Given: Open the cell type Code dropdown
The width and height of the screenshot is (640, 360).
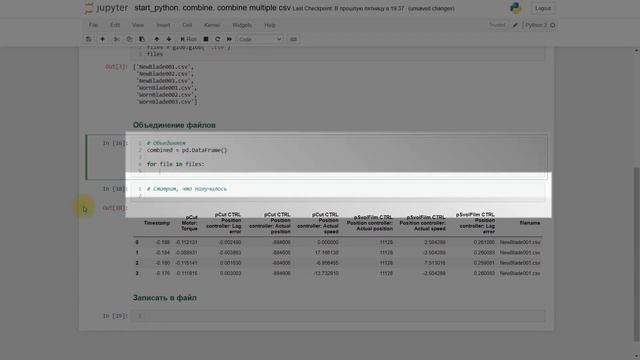Looking at the screenshot, I should [x=260, y=39].
